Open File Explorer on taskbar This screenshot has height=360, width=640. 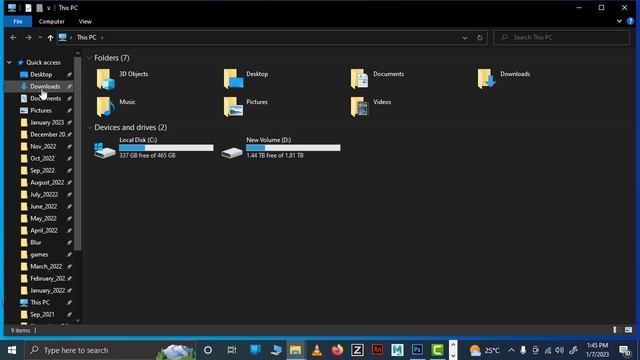pos(296,350)
